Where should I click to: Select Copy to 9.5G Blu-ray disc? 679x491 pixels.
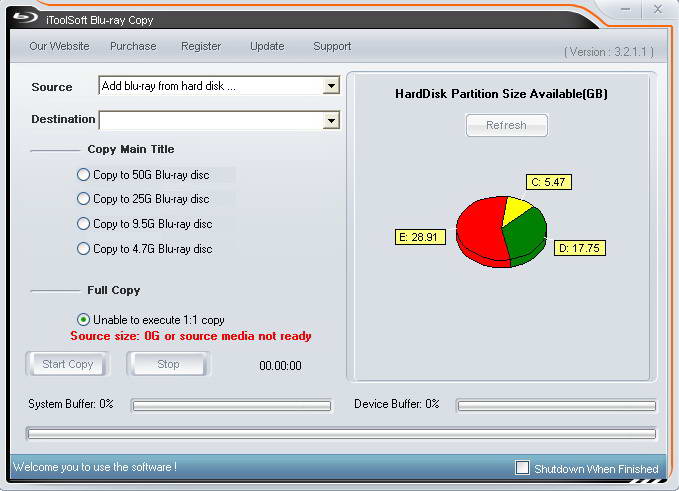coord(145,224)
